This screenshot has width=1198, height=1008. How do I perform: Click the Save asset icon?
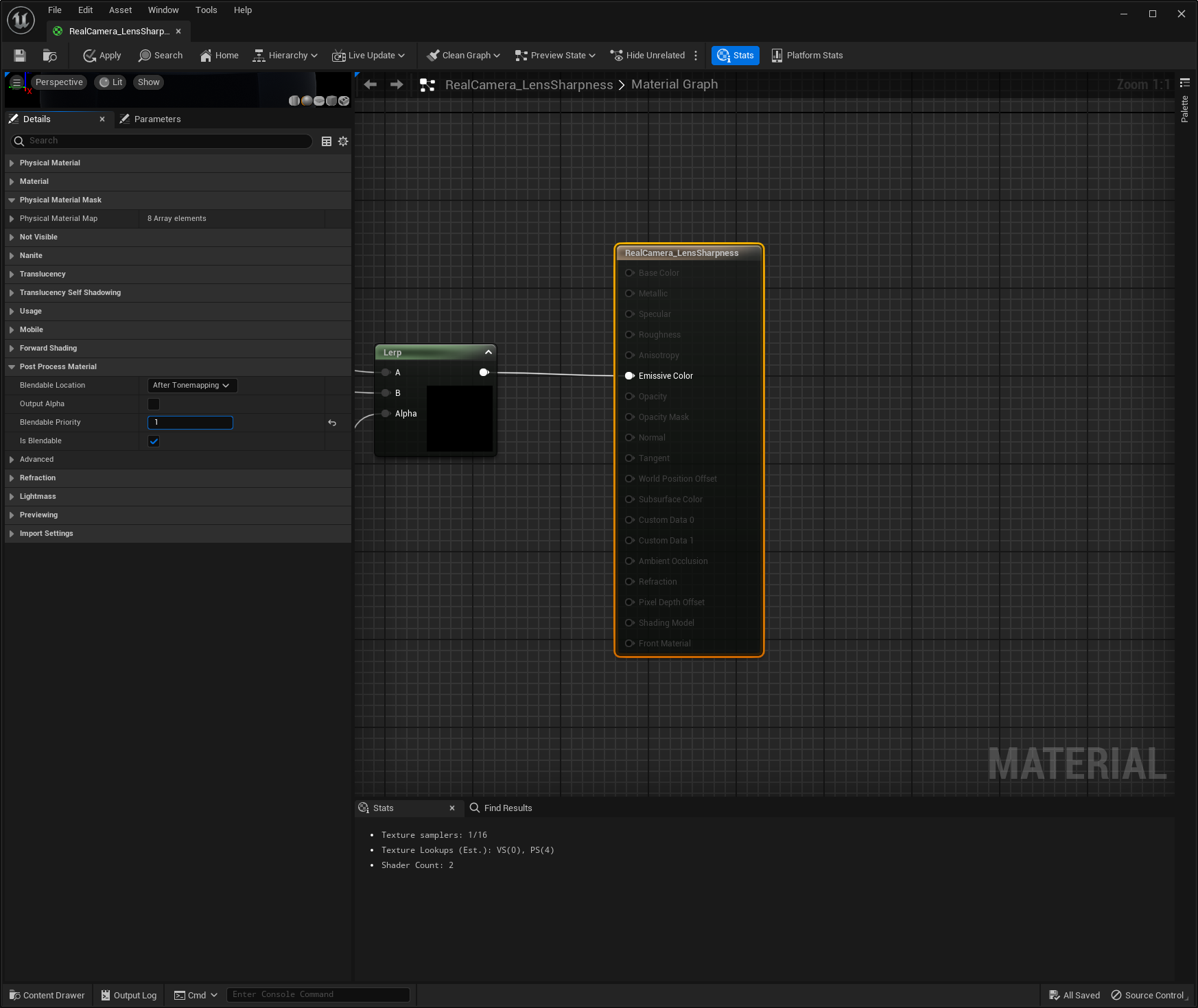[20, 56]
